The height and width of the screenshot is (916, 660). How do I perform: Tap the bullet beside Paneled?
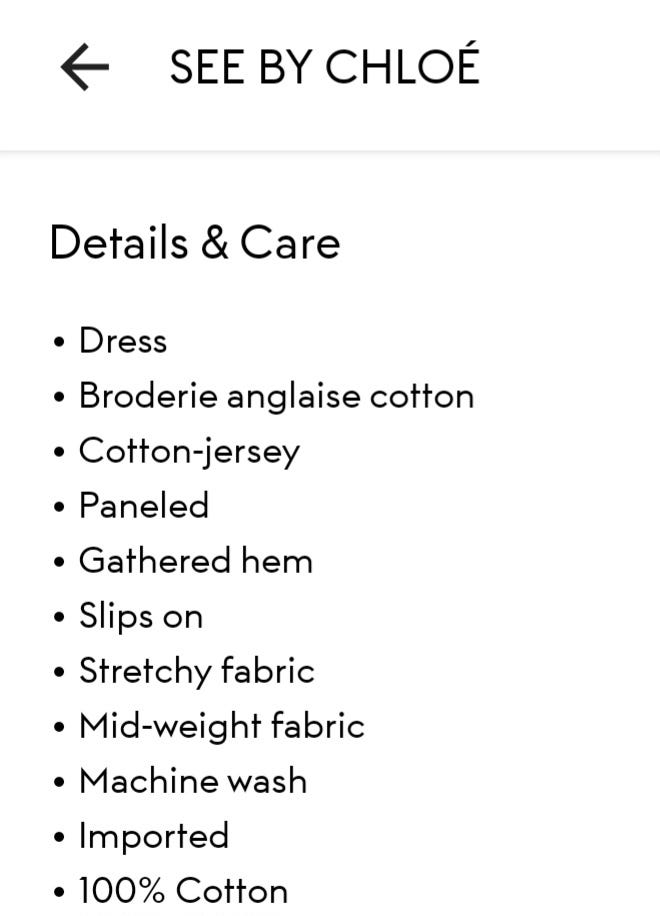60,507
